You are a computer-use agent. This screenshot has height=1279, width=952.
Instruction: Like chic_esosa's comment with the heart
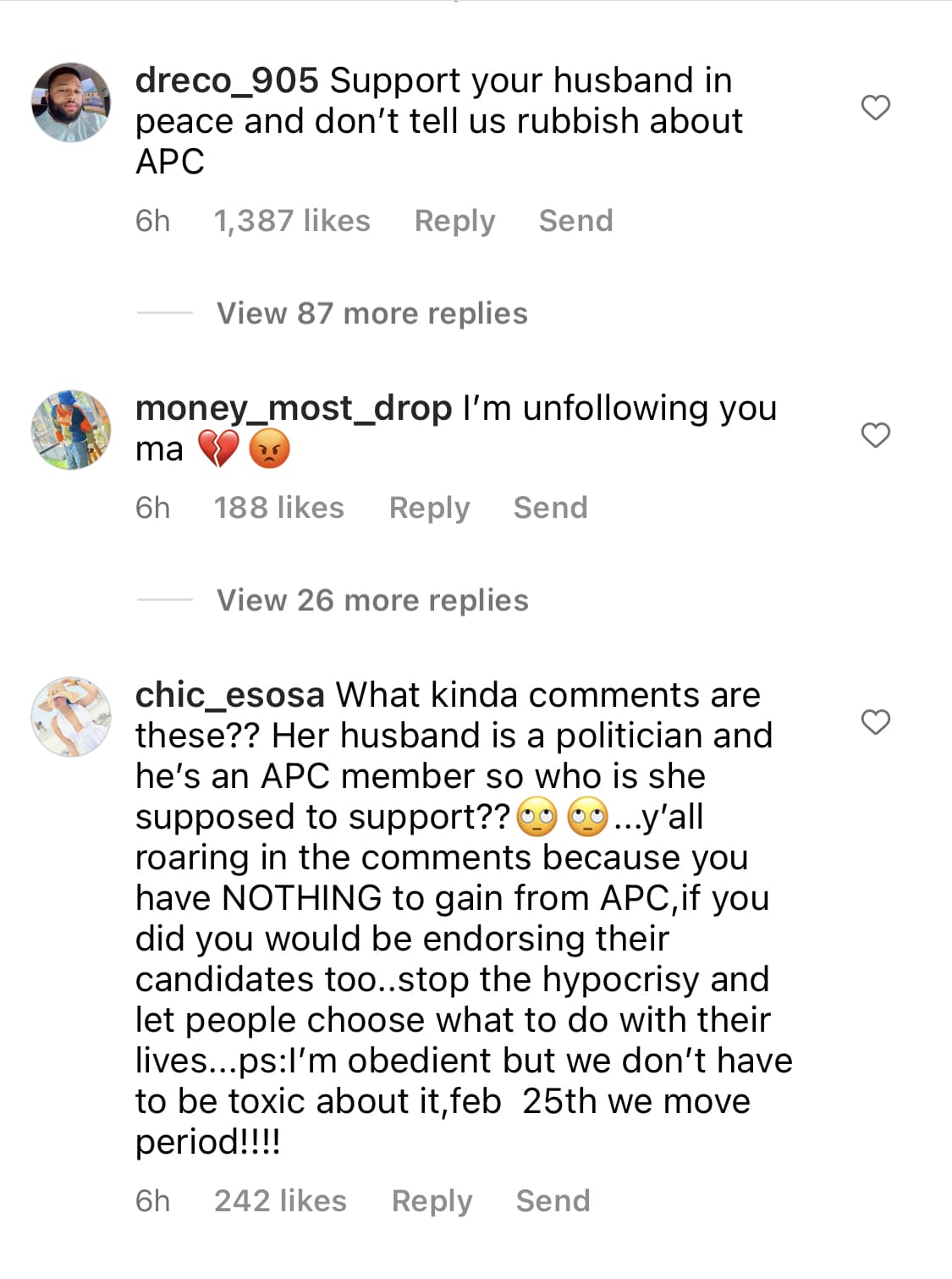[x=875, y=722]
